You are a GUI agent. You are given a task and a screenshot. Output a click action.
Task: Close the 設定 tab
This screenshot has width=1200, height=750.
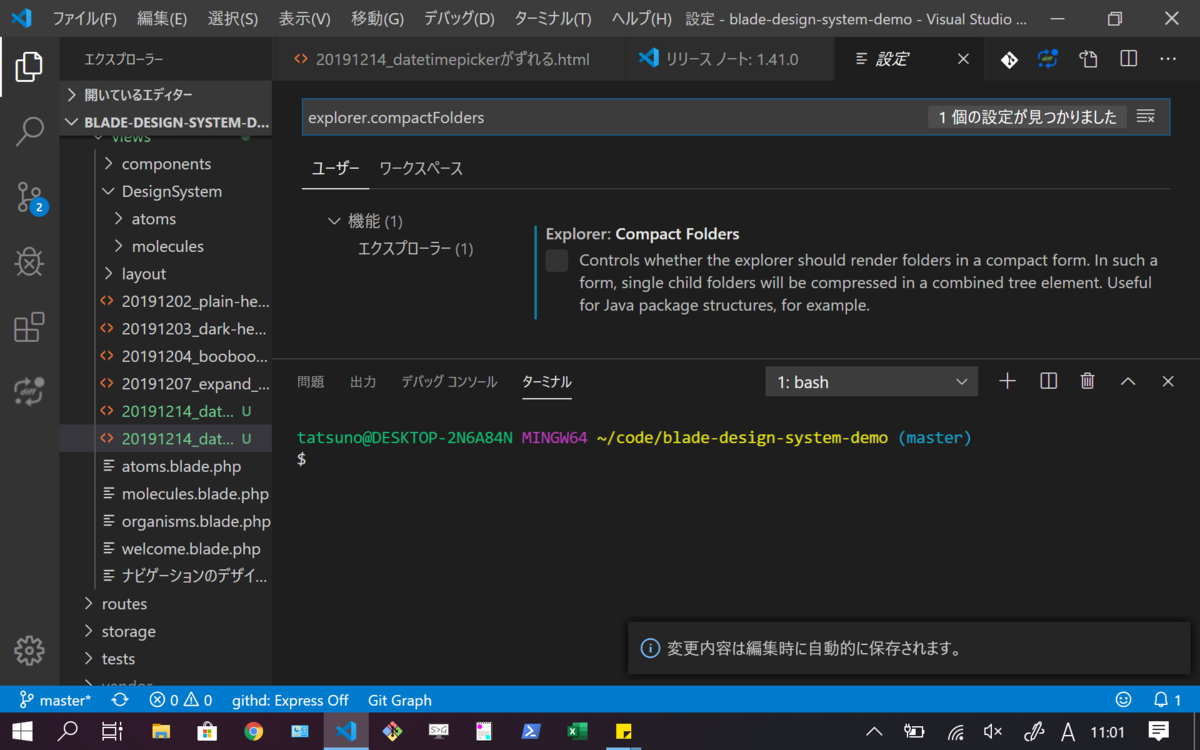pos(963,59)
